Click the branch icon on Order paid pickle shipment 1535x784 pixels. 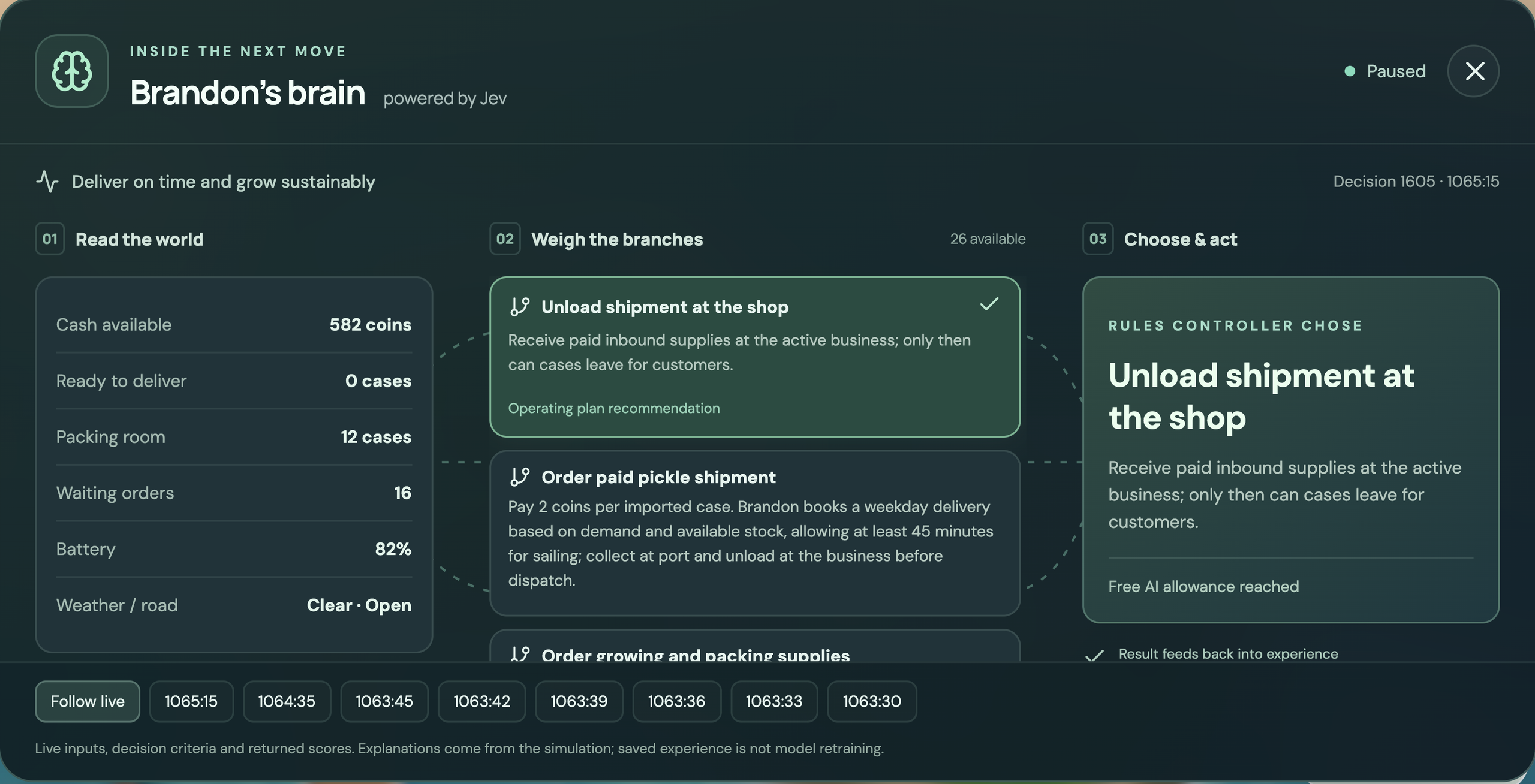pos(520,477)
